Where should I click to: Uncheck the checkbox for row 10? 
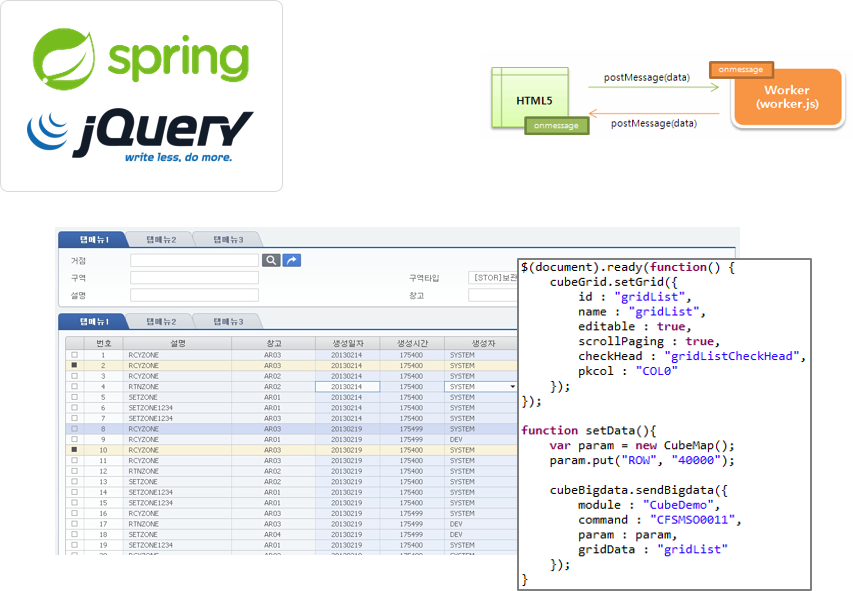74,450
